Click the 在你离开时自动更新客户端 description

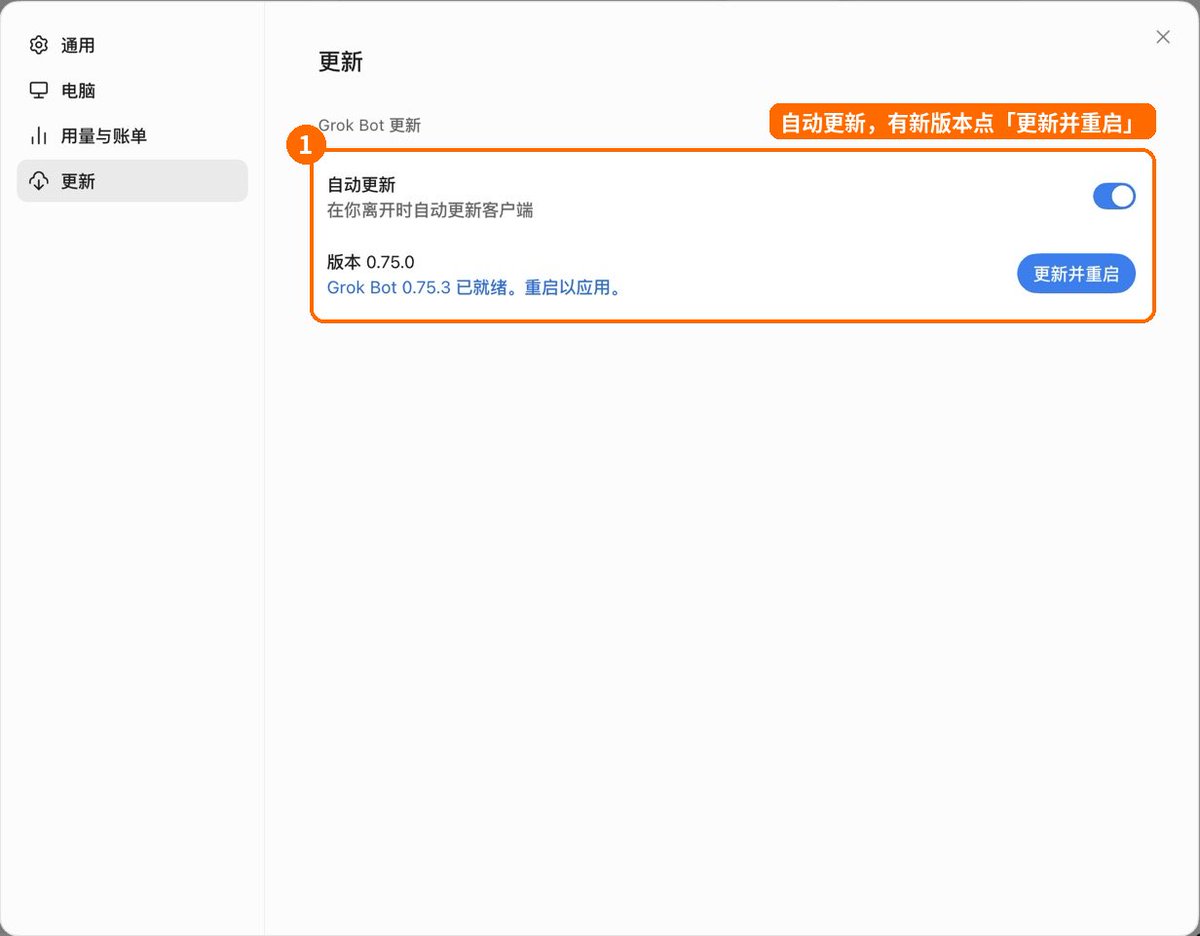coord(430,211)
